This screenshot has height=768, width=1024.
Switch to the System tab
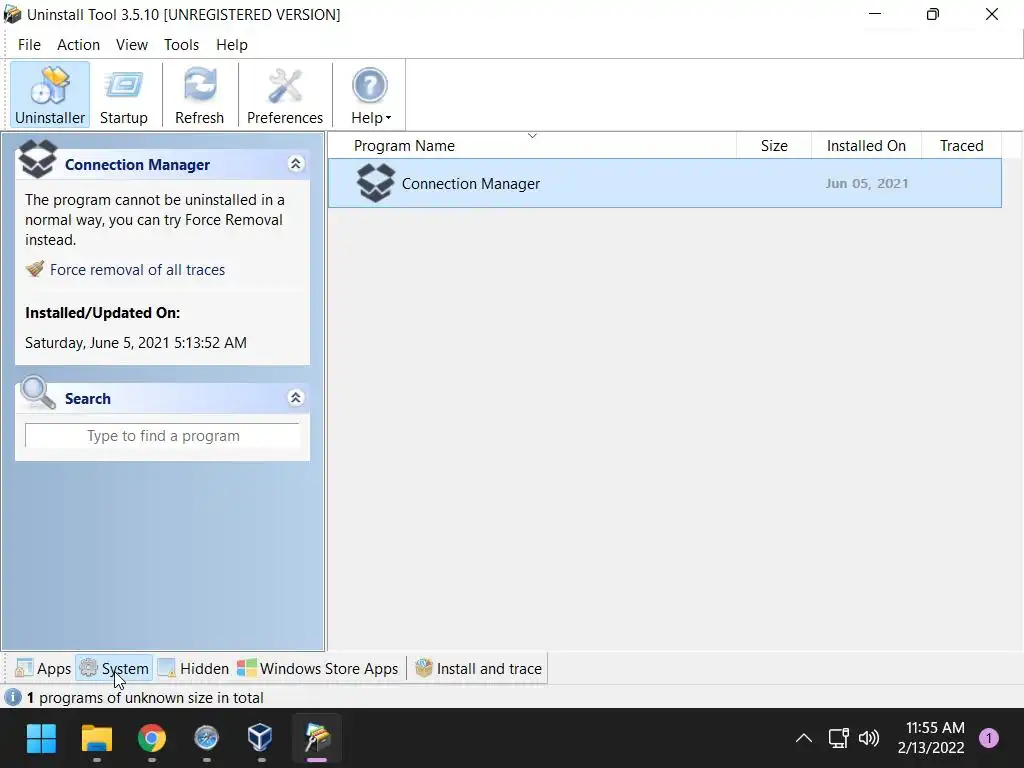click(114, 669)
